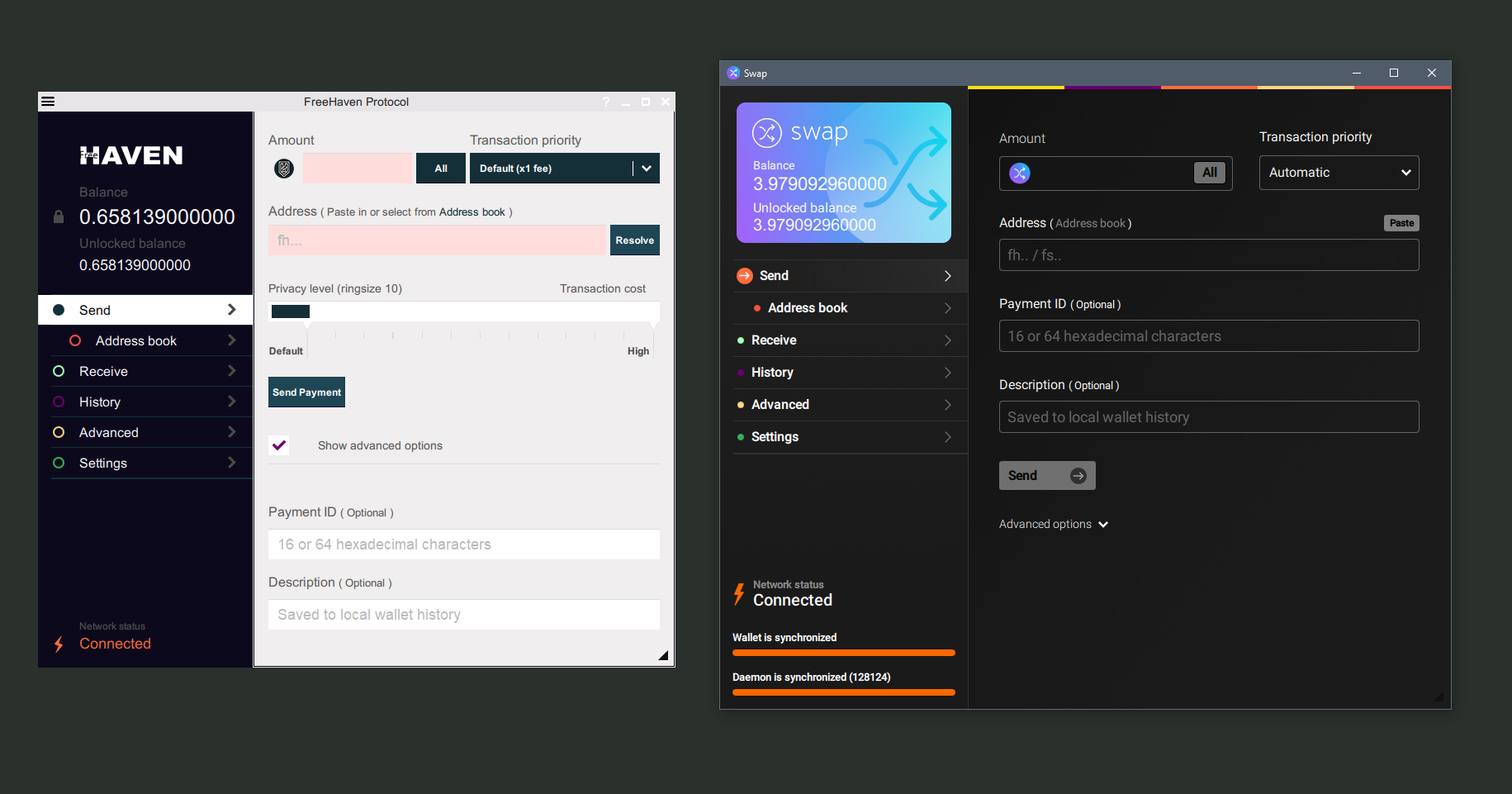1512x794 pixels.
Task: Click the Swap Description input field
Action: click(1209, 417)
